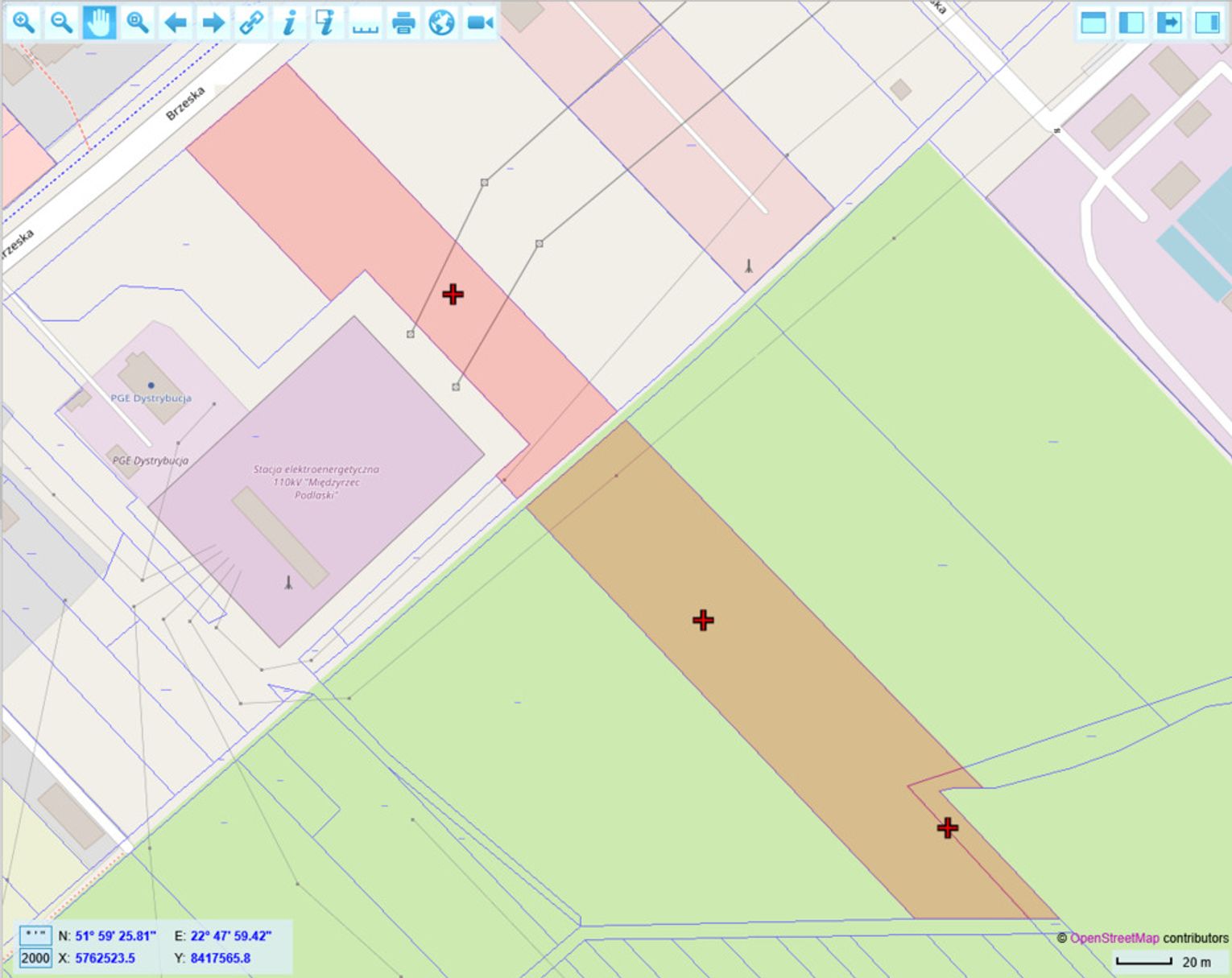The image size is (1232, 978).
Task: Switch the degree format coordinate button
Action: tap(35, 935)
